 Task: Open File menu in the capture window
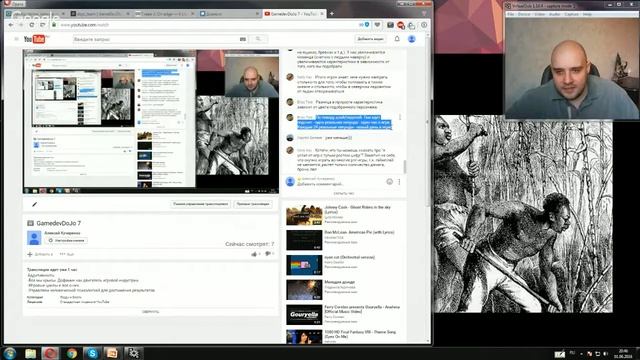click(510, 14)
